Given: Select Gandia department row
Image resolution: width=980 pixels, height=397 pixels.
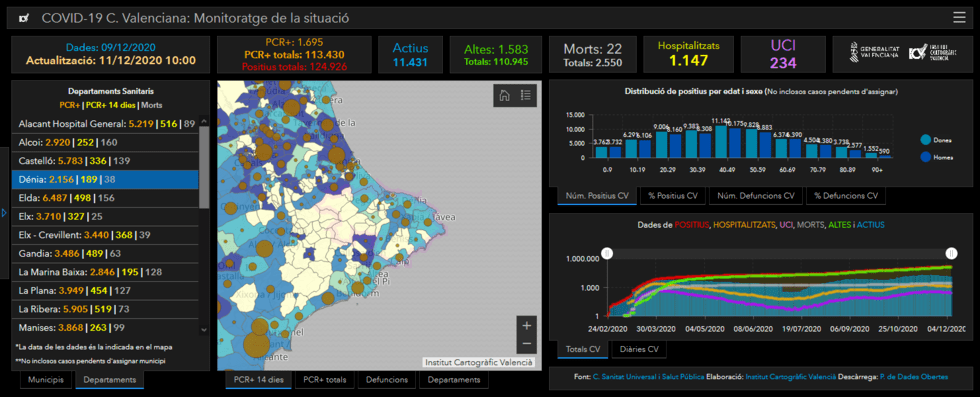Looking at the screenshot, I should 105,254.
